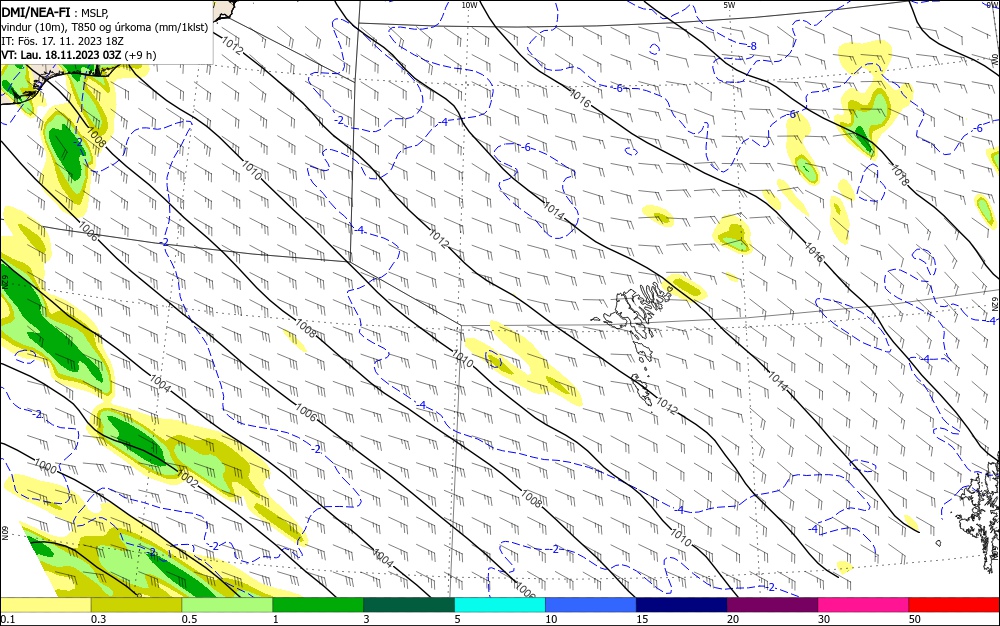Click the 'VT: Lau. 18.11.2023 03Z' valid time
This screenshot has width=1000, height=626.
[x=61, y=55]
